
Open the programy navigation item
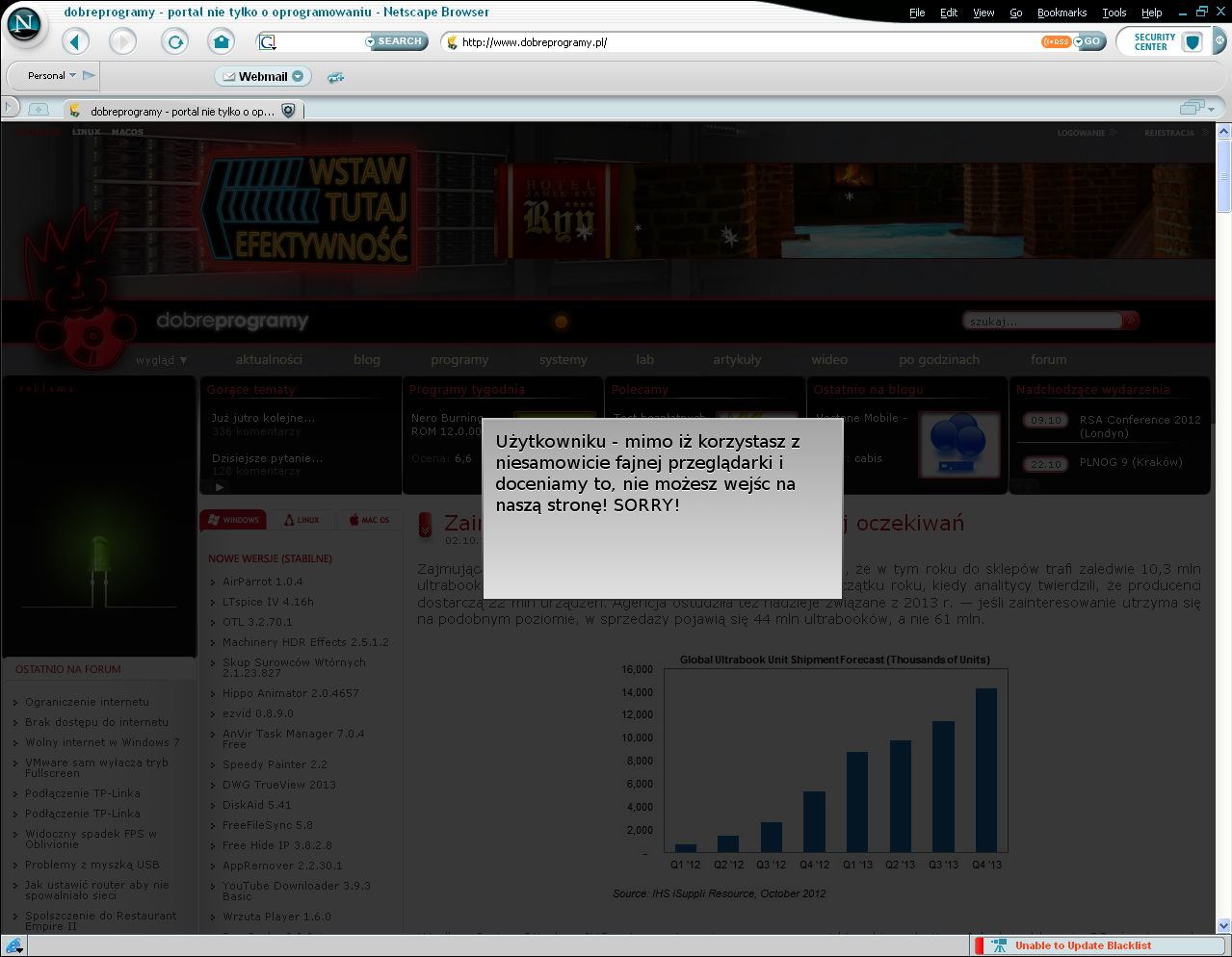[459, 359]
